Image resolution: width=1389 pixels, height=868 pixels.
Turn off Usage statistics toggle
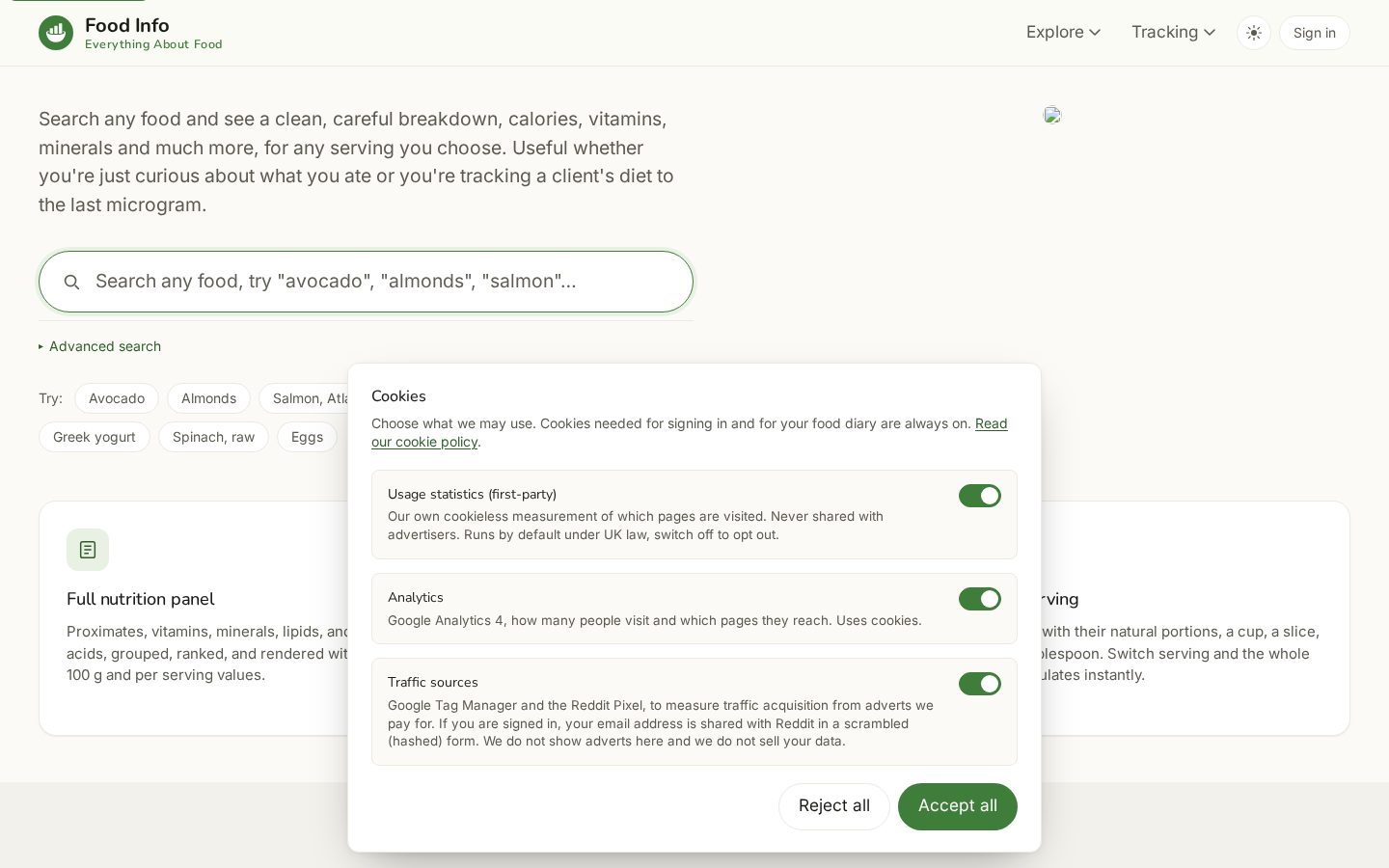tap(980, 496)
